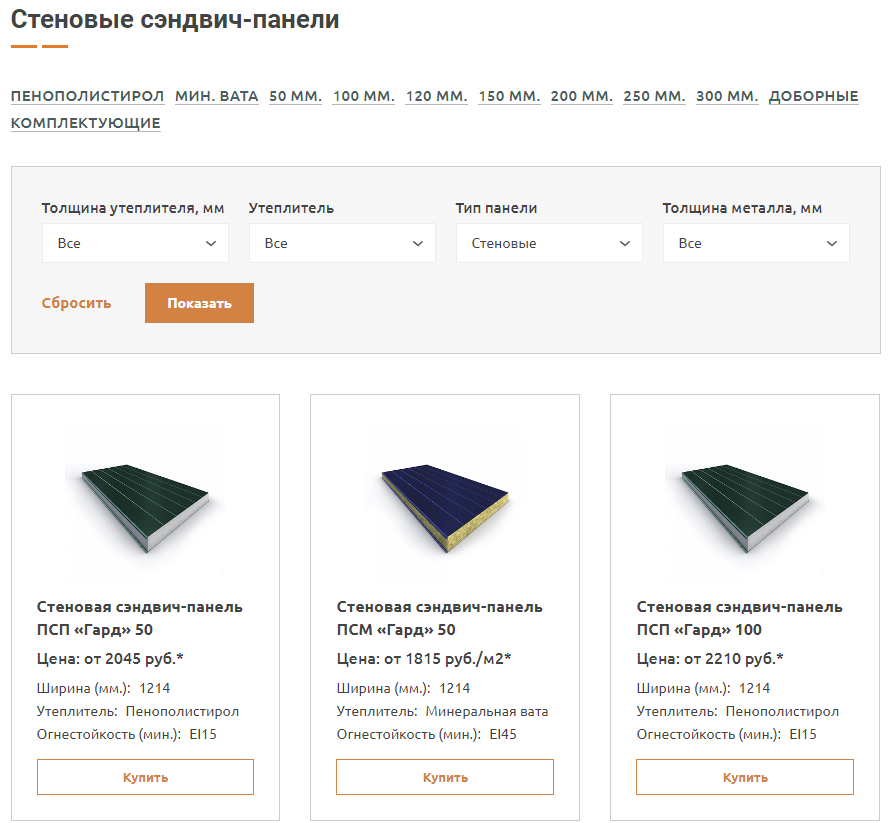892x823 pixels.
Task: Choose the 150 ММ. thickness link
Action: click(509, 97)
